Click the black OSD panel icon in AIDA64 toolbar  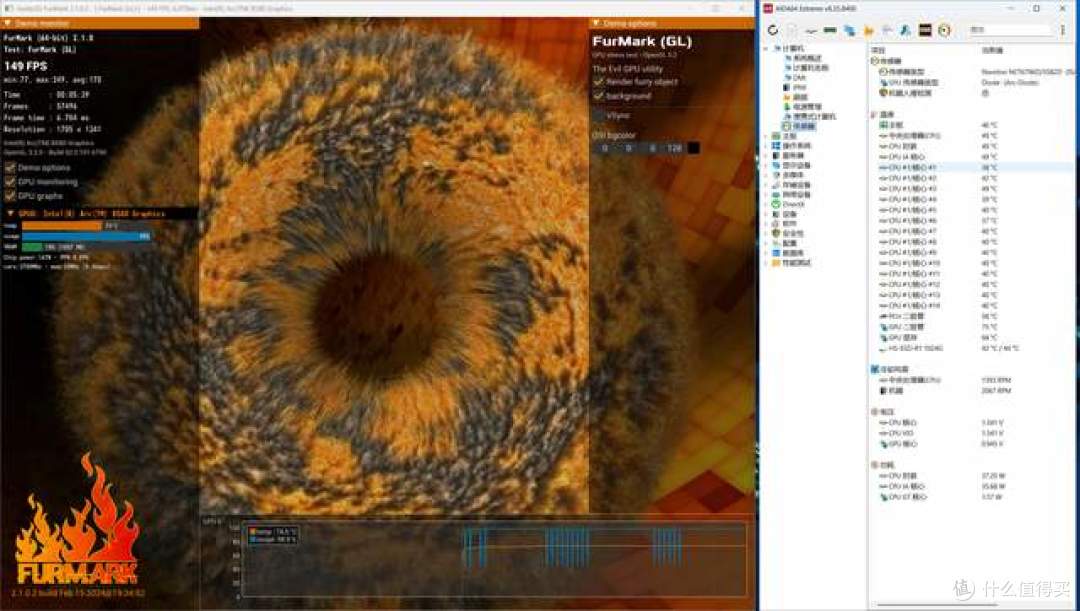point(925,30)
